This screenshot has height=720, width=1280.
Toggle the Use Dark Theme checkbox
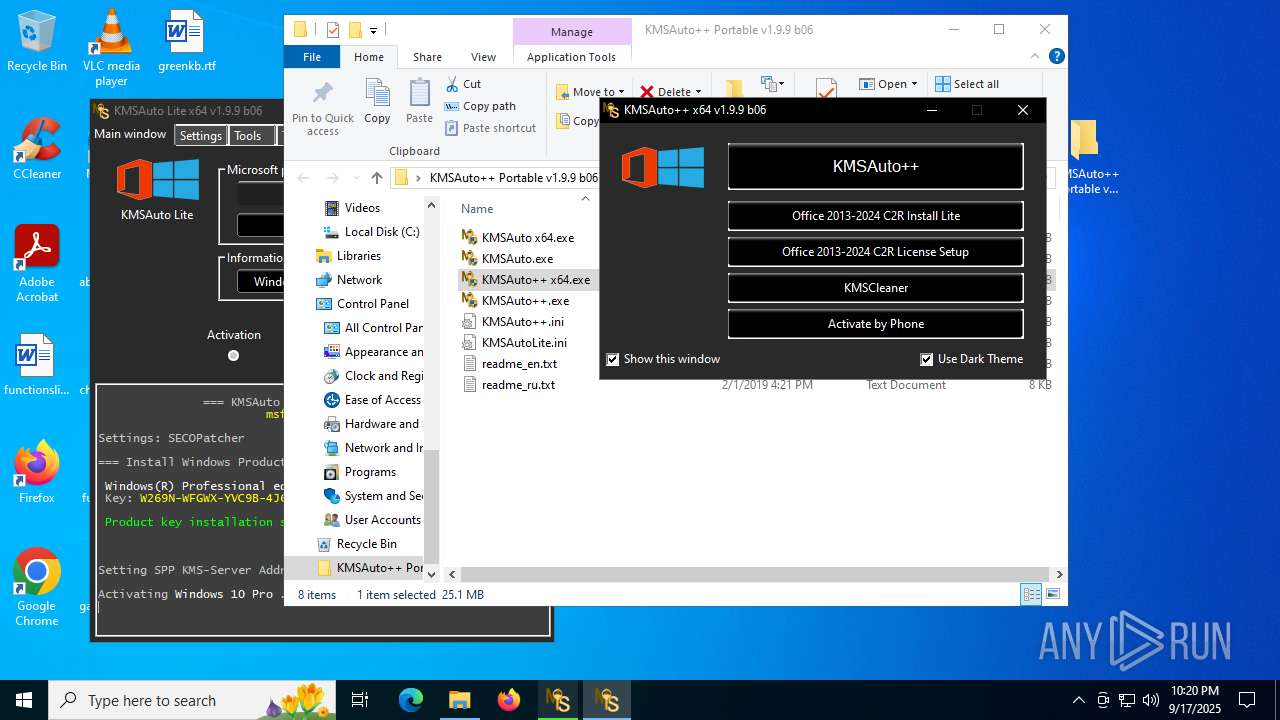pyautogui.click(x=927, y=359)
